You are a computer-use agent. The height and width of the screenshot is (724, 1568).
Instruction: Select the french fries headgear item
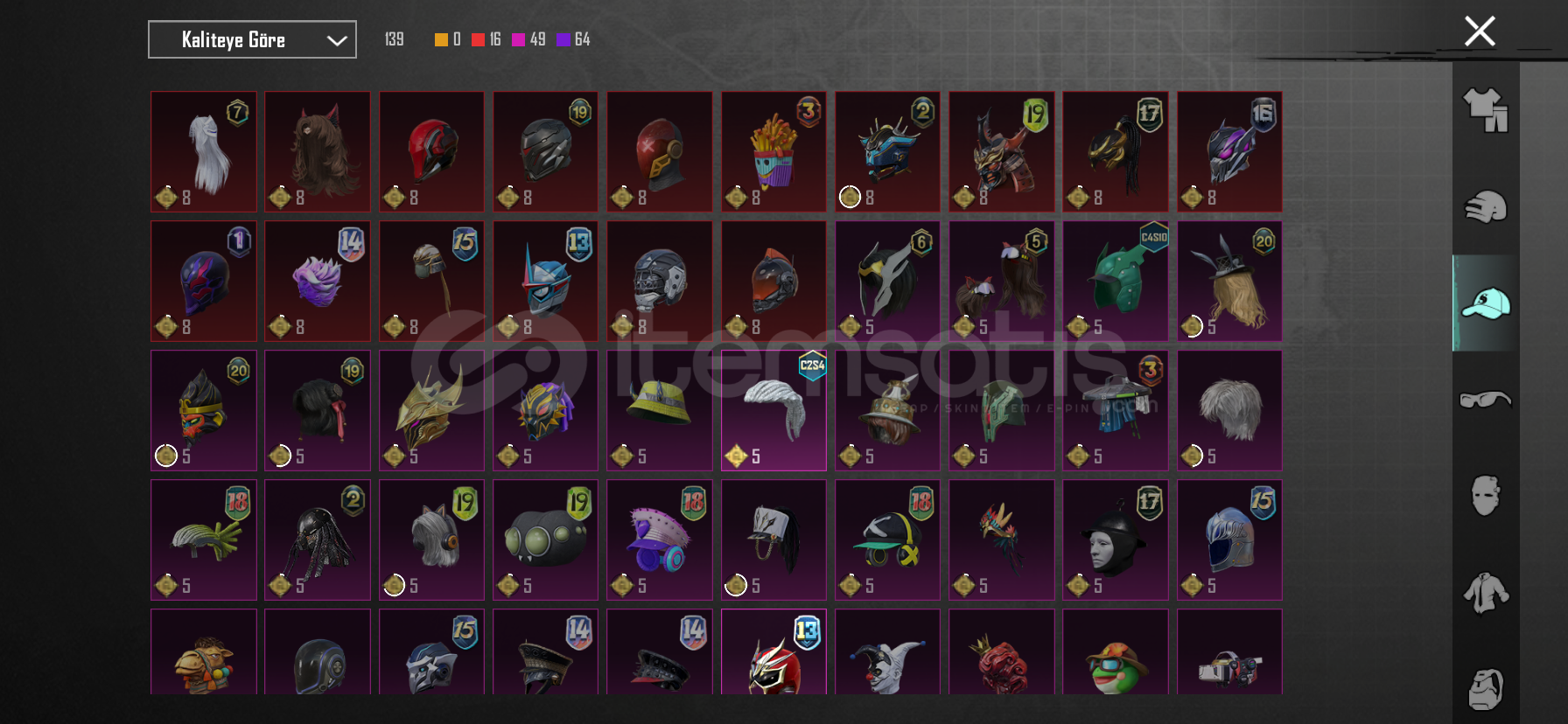coord(773,152)
